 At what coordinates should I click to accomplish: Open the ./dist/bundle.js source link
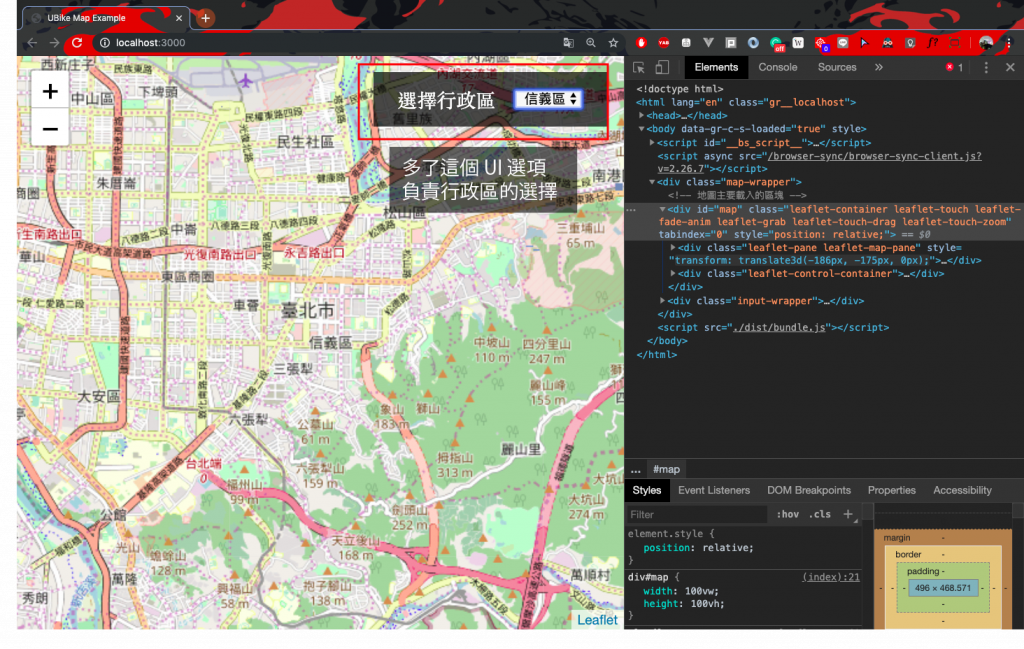[x=779, y=328]
